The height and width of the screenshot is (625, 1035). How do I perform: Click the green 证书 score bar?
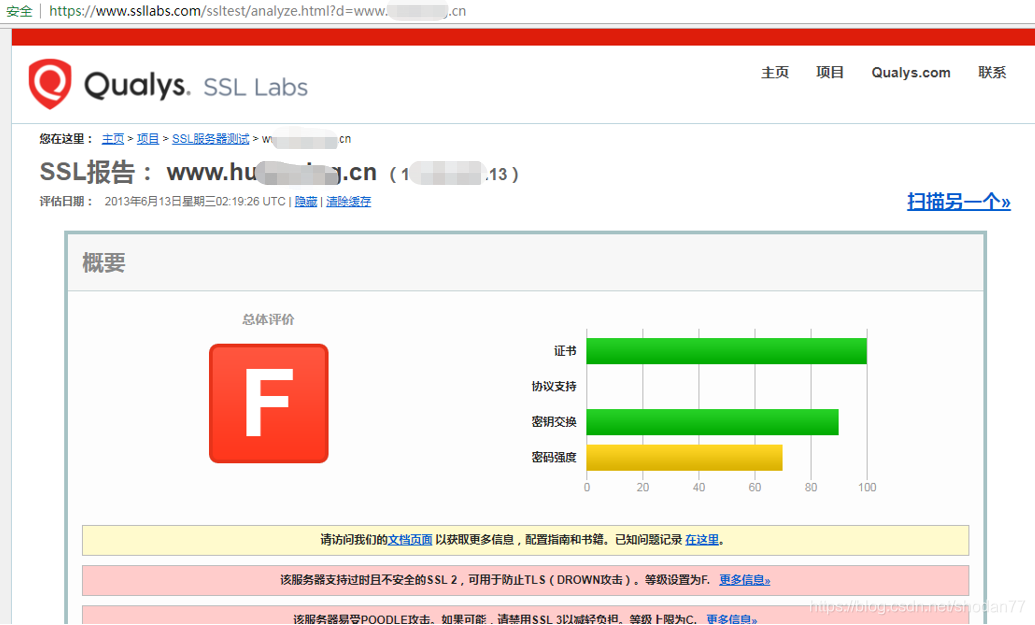click(727, 351)
